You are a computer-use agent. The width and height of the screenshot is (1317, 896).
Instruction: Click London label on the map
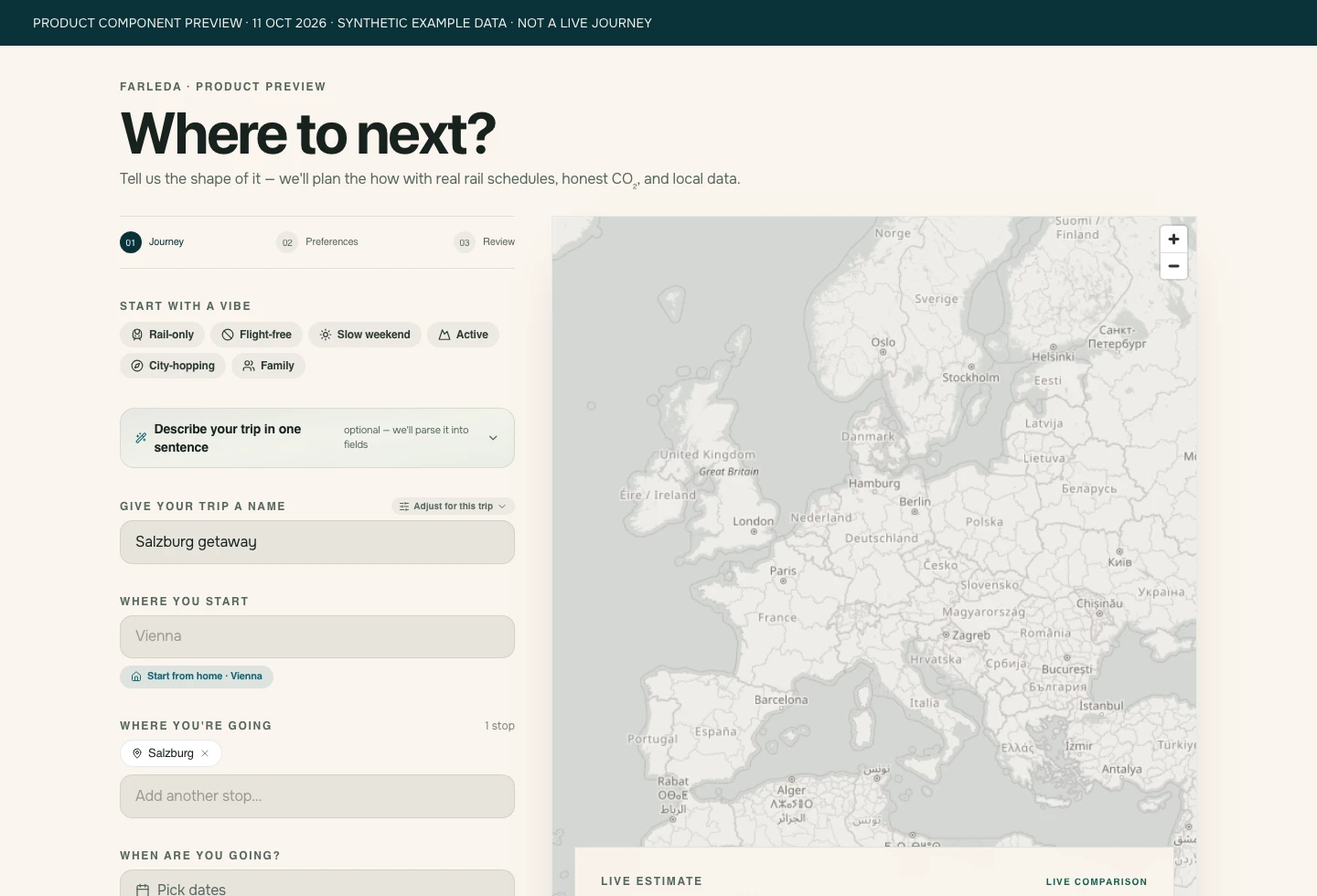point(753,521)
